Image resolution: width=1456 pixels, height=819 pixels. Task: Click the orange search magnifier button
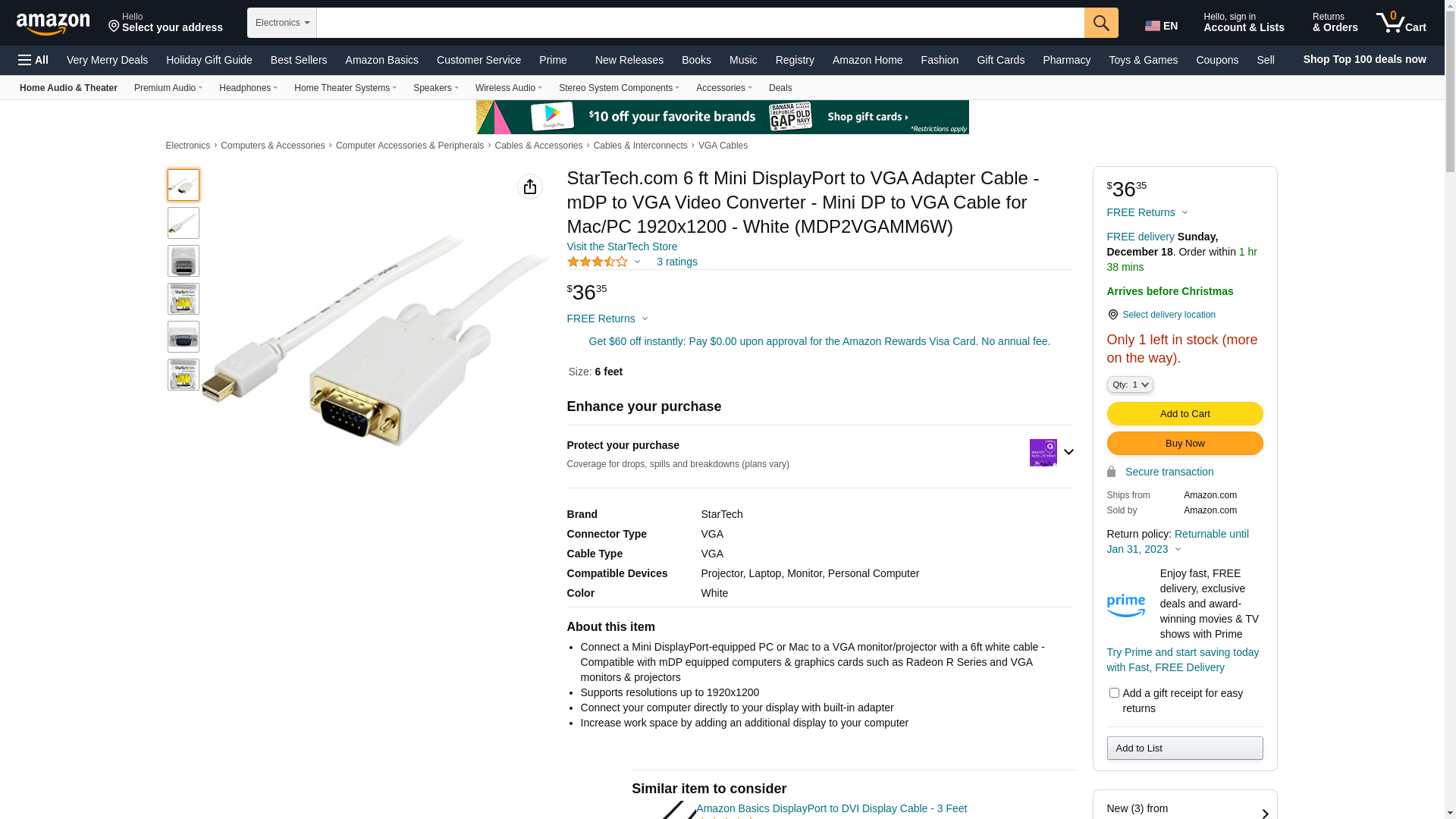[1101, 23]
